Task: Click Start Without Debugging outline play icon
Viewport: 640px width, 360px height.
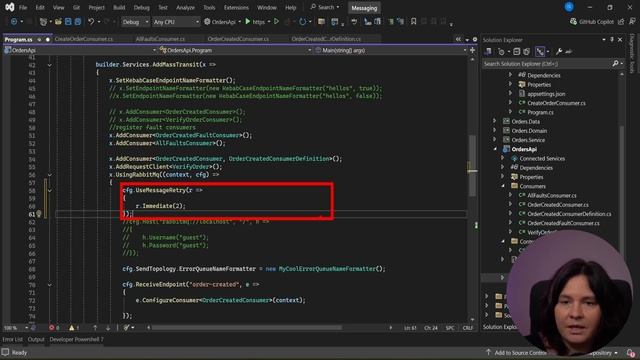Action: pyautogui.click(x=276, y=22)
